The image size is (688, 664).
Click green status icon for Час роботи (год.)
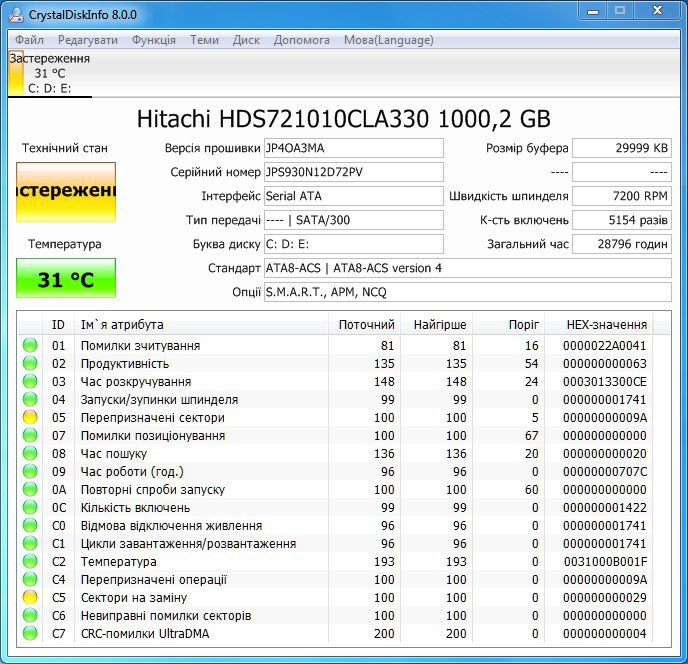[30, 471]
